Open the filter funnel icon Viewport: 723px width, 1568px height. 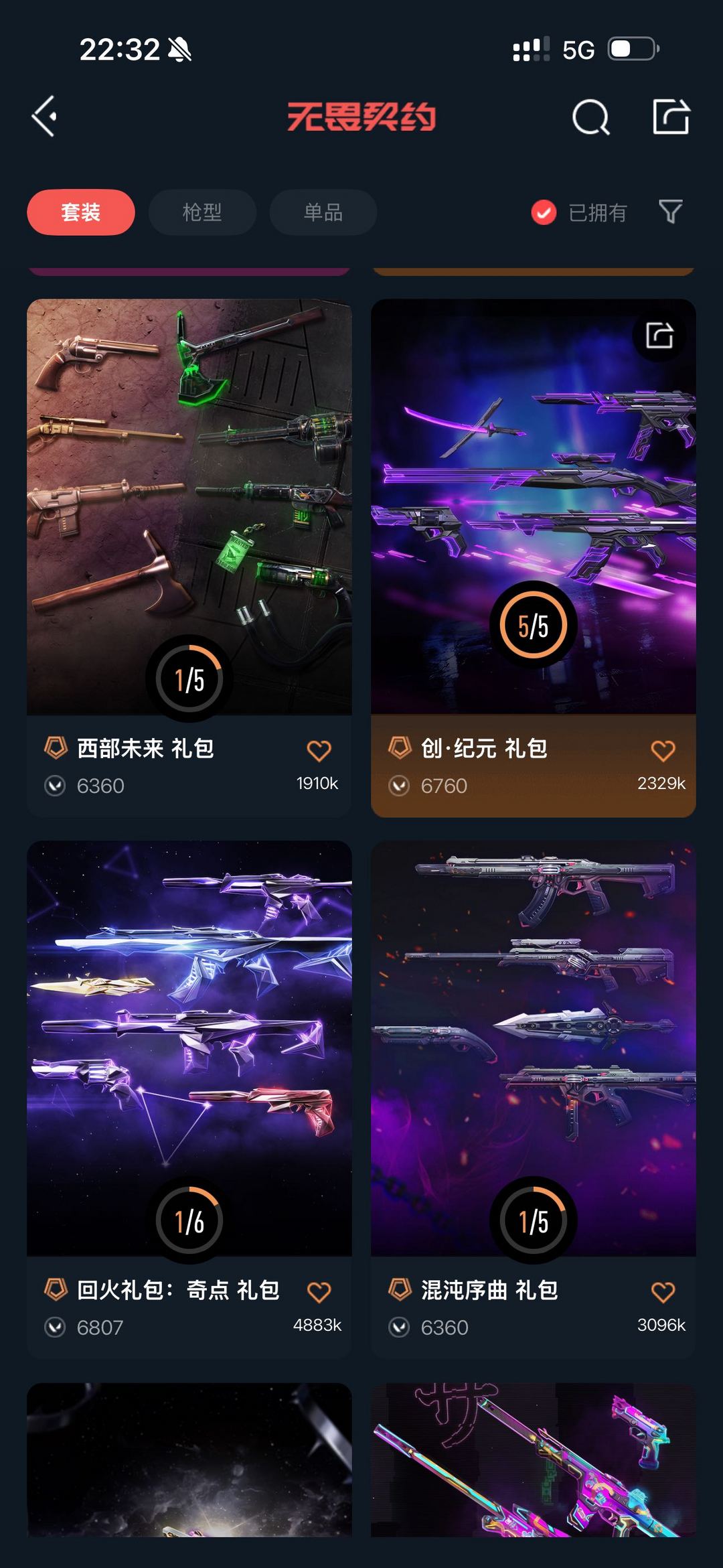(671, 212)
